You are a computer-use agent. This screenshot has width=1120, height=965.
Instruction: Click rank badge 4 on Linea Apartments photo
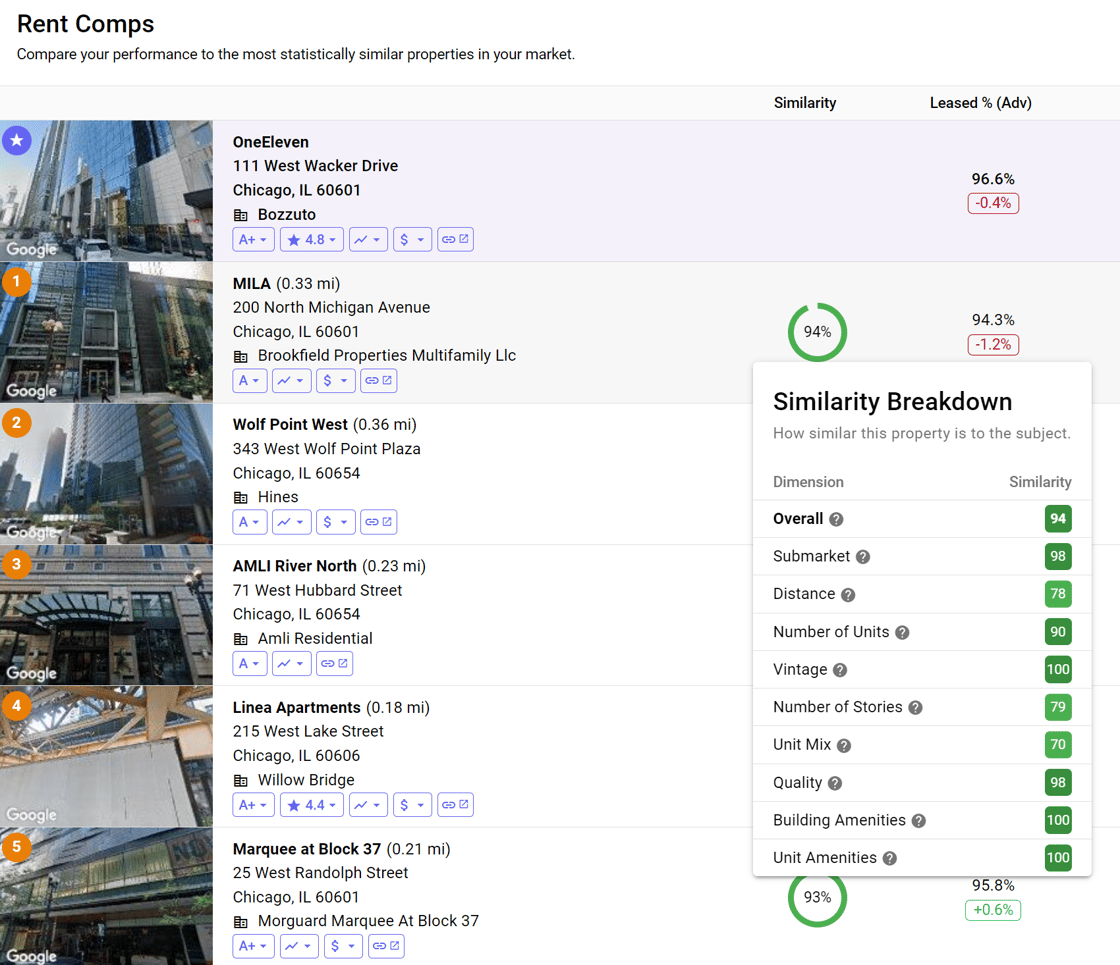[16, 706]
